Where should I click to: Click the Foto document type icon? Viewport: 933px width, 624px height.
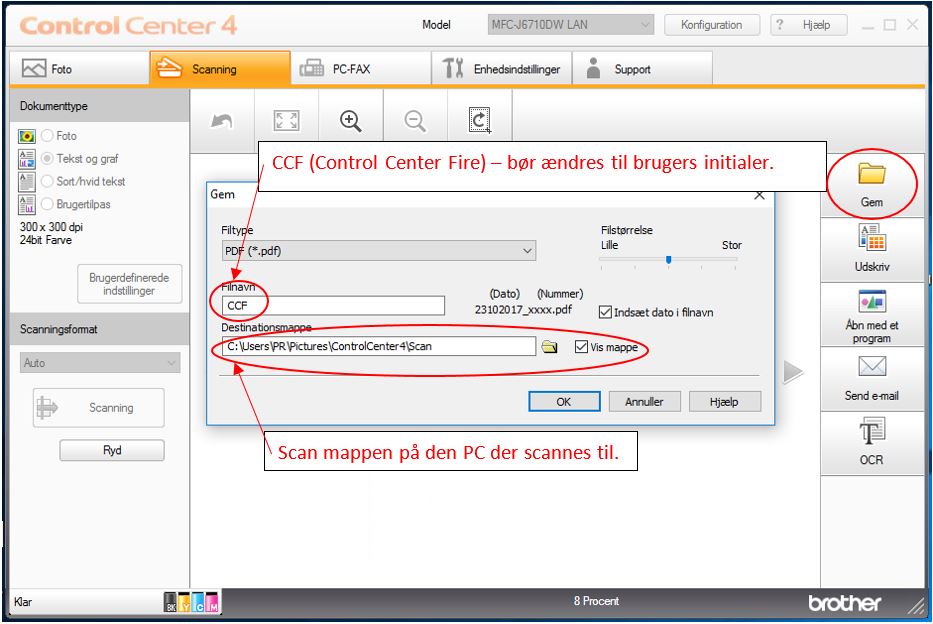pos(26,136)
